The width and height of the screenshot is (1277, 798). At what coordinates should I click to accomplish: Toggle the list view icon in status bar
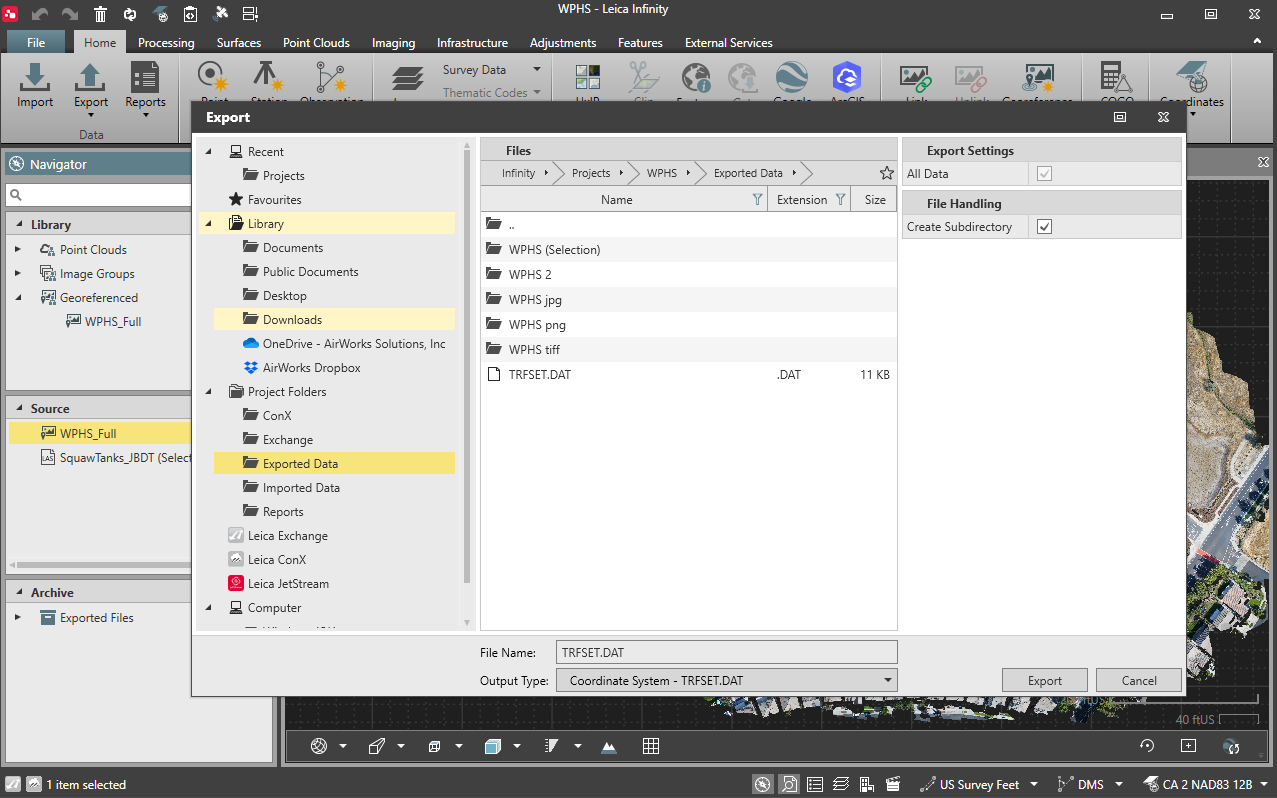815,784
